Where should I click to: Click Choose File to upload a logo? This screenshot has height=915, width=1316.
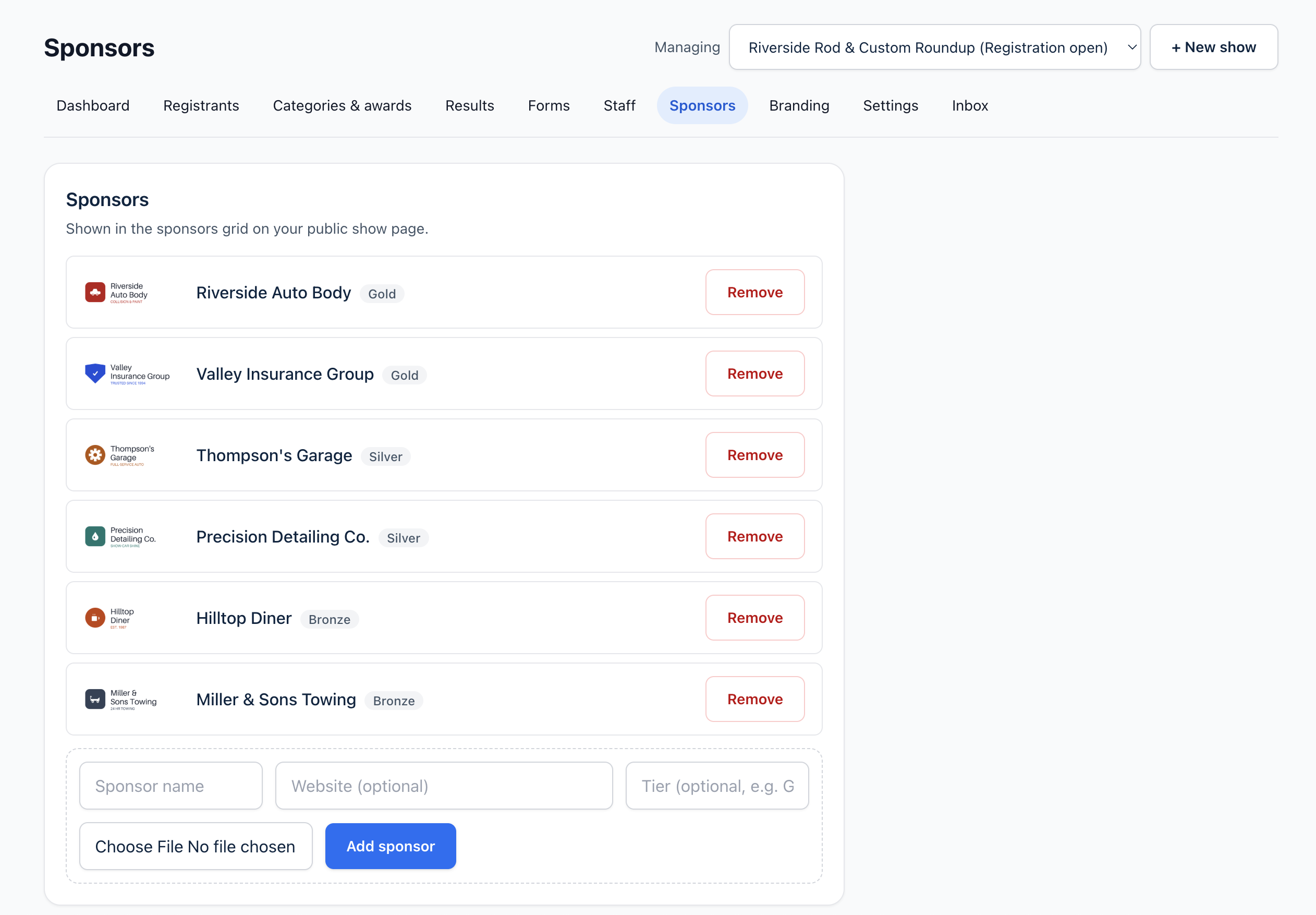point(196,846)
